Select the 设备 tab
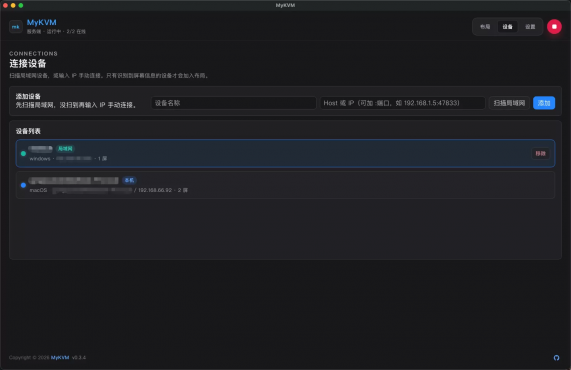Screen dimensions: 571x370 pyautogui.click(x=507, y=27)
